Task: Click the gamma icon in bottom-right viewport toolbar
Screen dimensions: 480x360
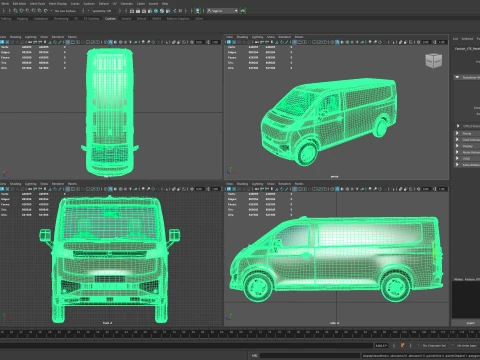Action: [x=435, y=189]
